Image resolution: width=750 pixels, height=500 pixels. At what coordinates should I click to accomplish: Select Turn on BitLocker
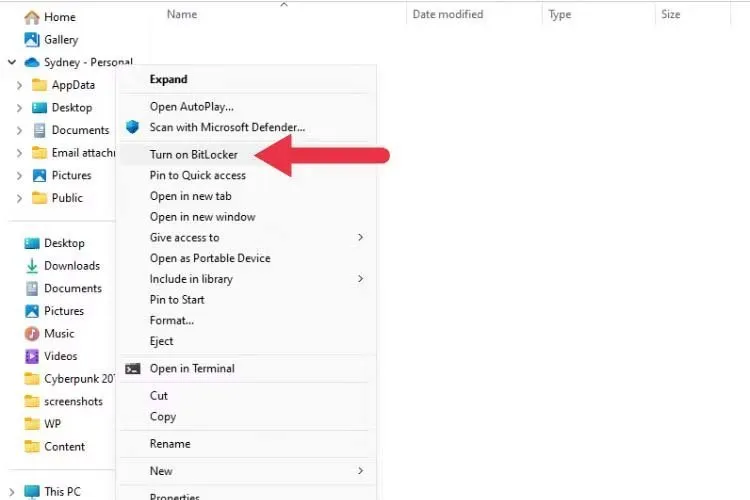click(x=194, y=154)
